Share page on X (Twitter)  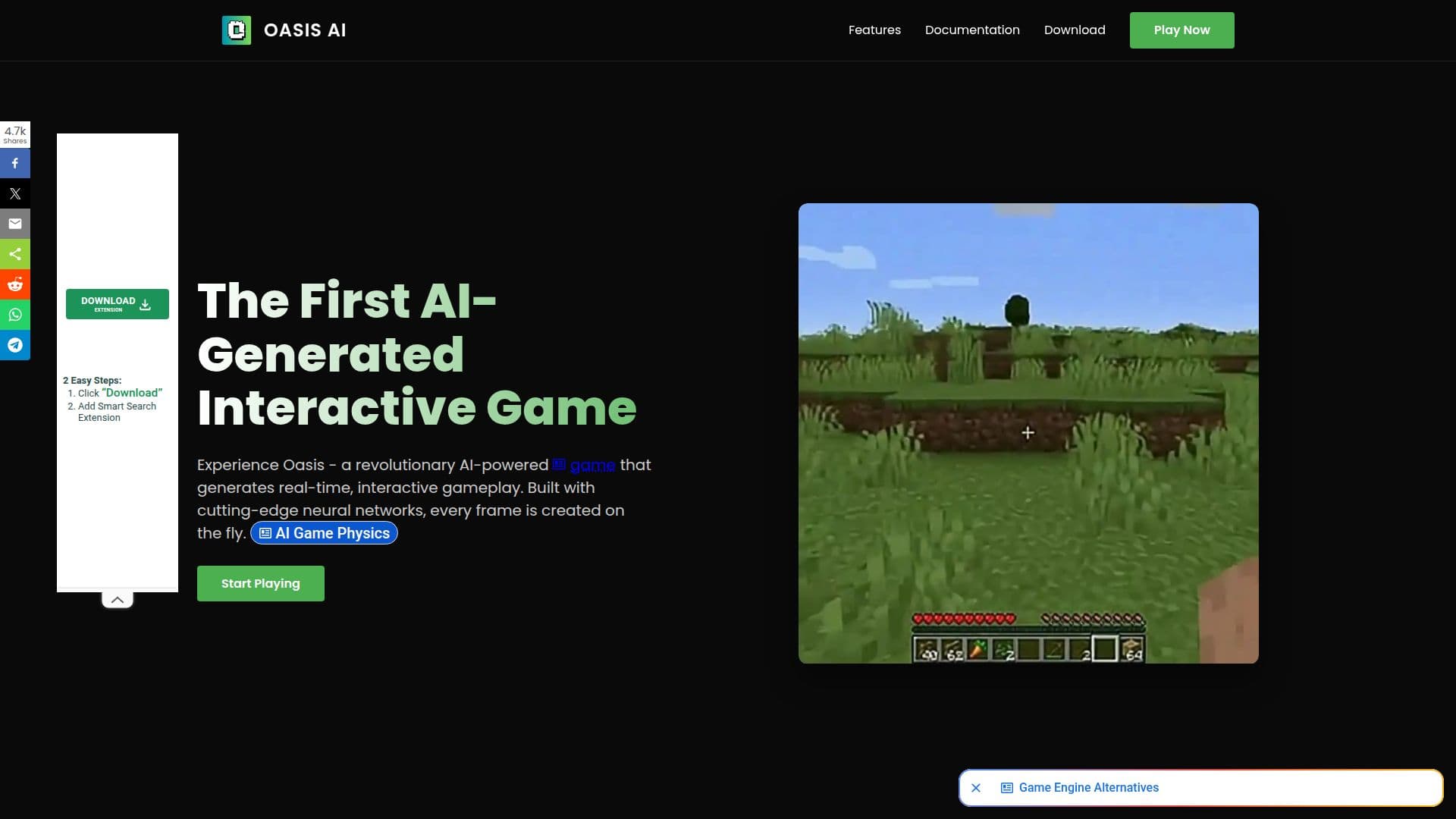(x=15, y=193)
